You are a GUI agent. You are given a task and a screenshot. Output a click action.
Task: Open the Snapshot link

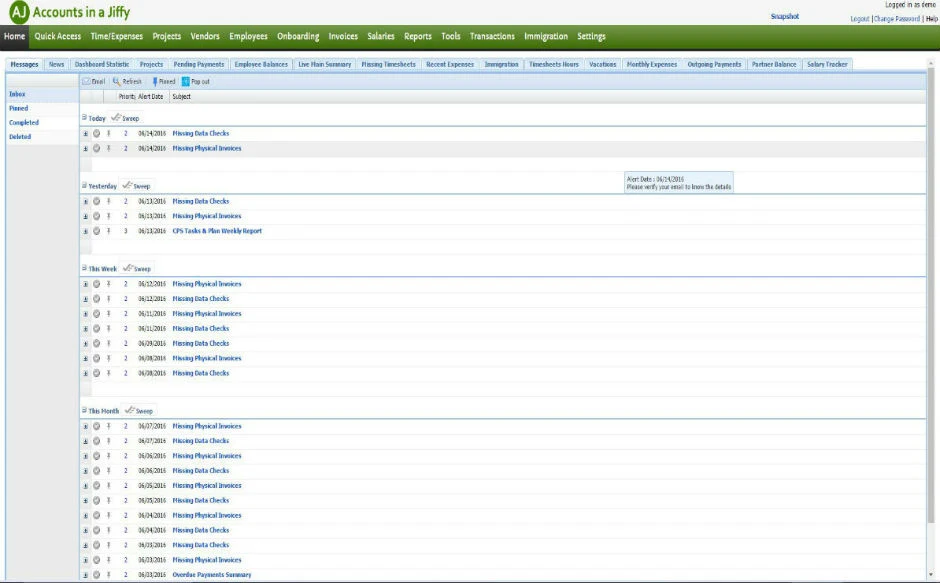point(785,16)
